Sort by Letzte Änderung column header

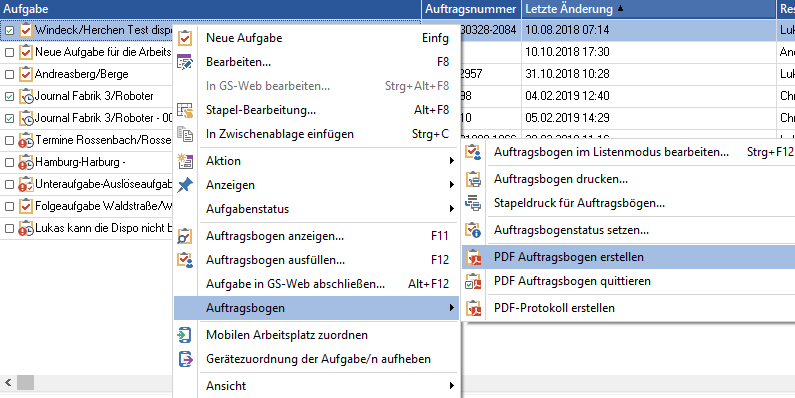click(648, 9)
